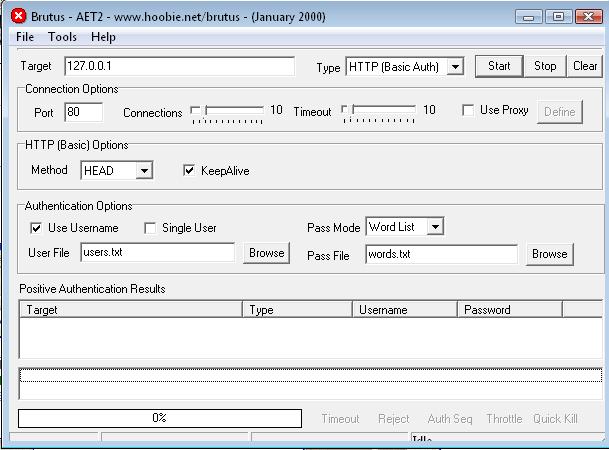Viewport: 609px width, 450px height.
Task: Click the Stop button
Action: point(545,66)
